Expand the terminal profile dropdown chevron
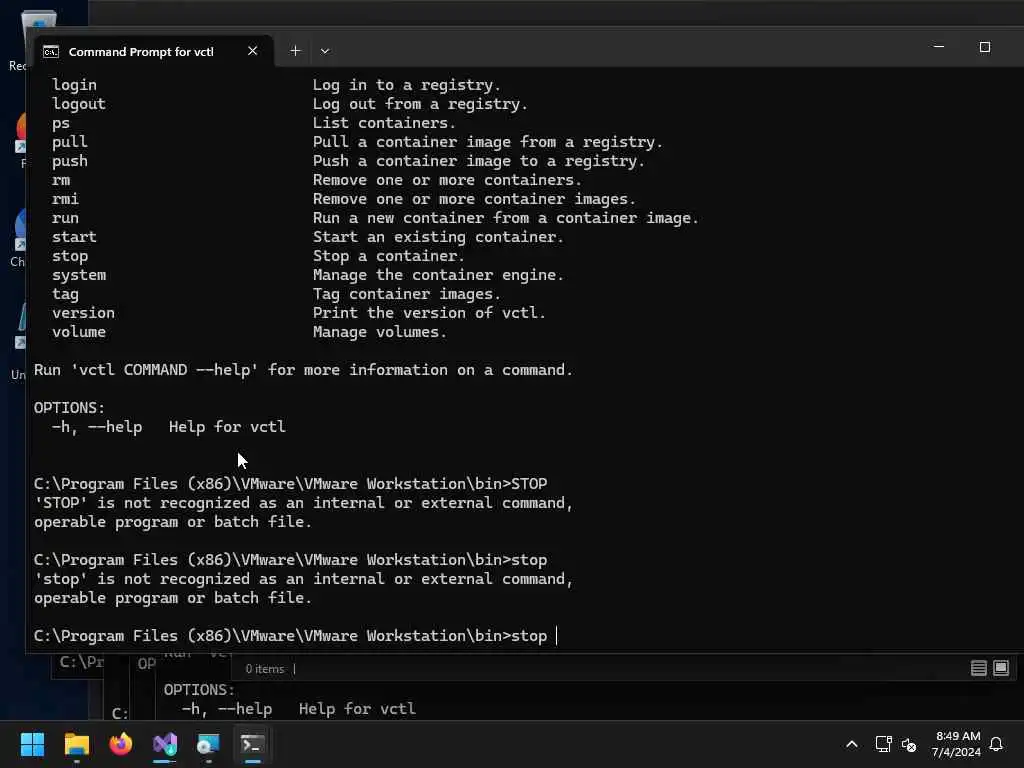1024x768 pixels. tap(325, 51)
